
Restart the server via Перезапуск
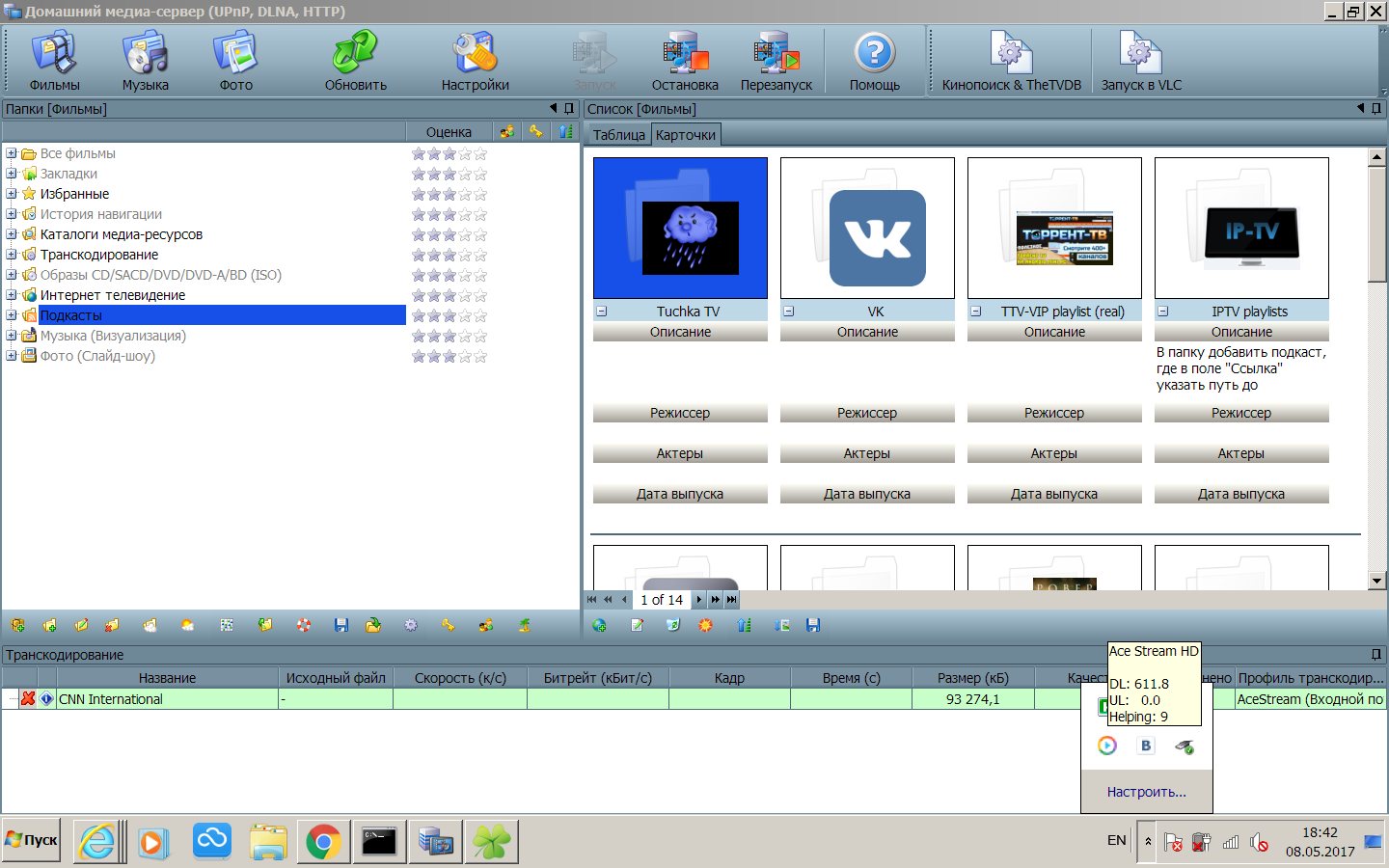click(776, 61)
